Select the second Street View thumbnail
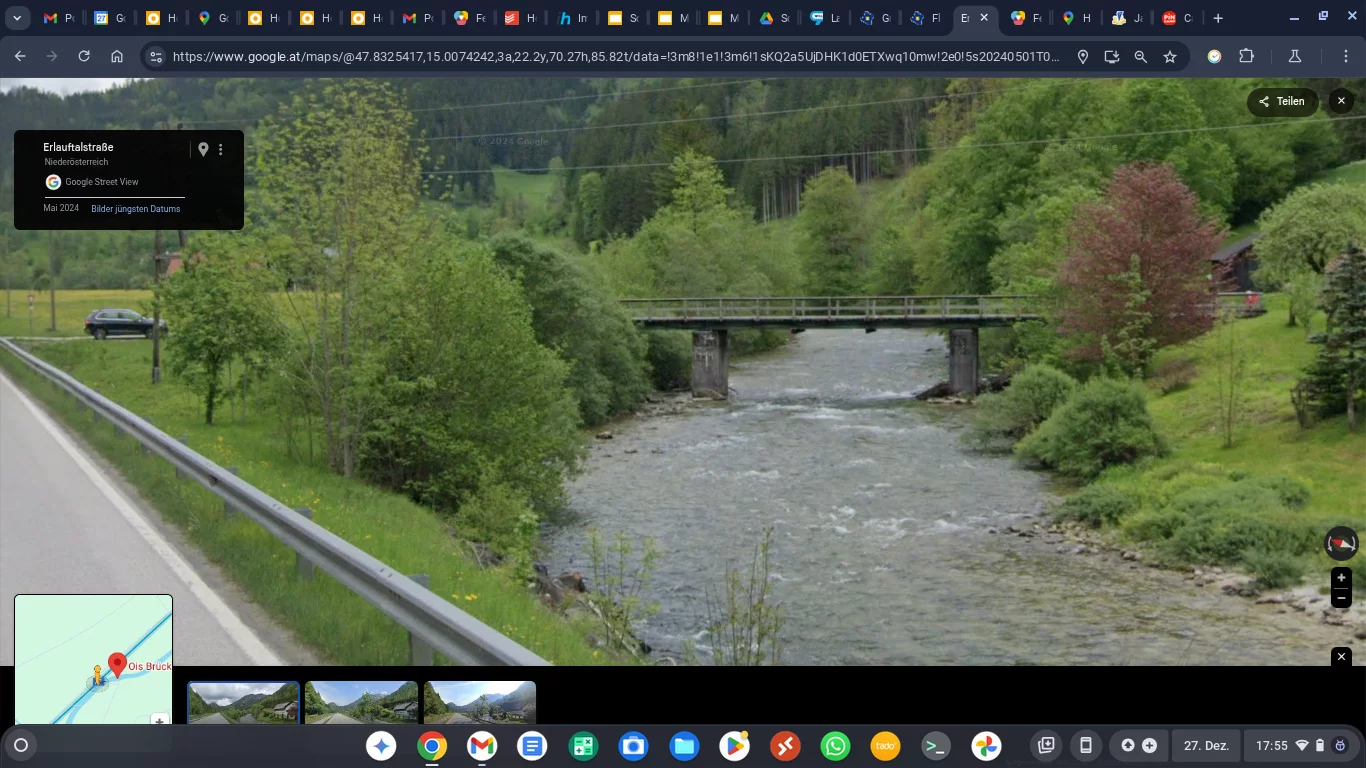 361,702
